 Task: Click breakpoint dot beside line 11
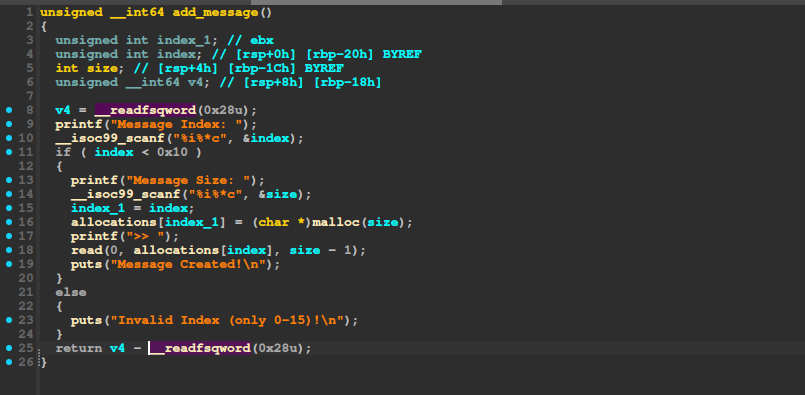click(x=9, y=152)
